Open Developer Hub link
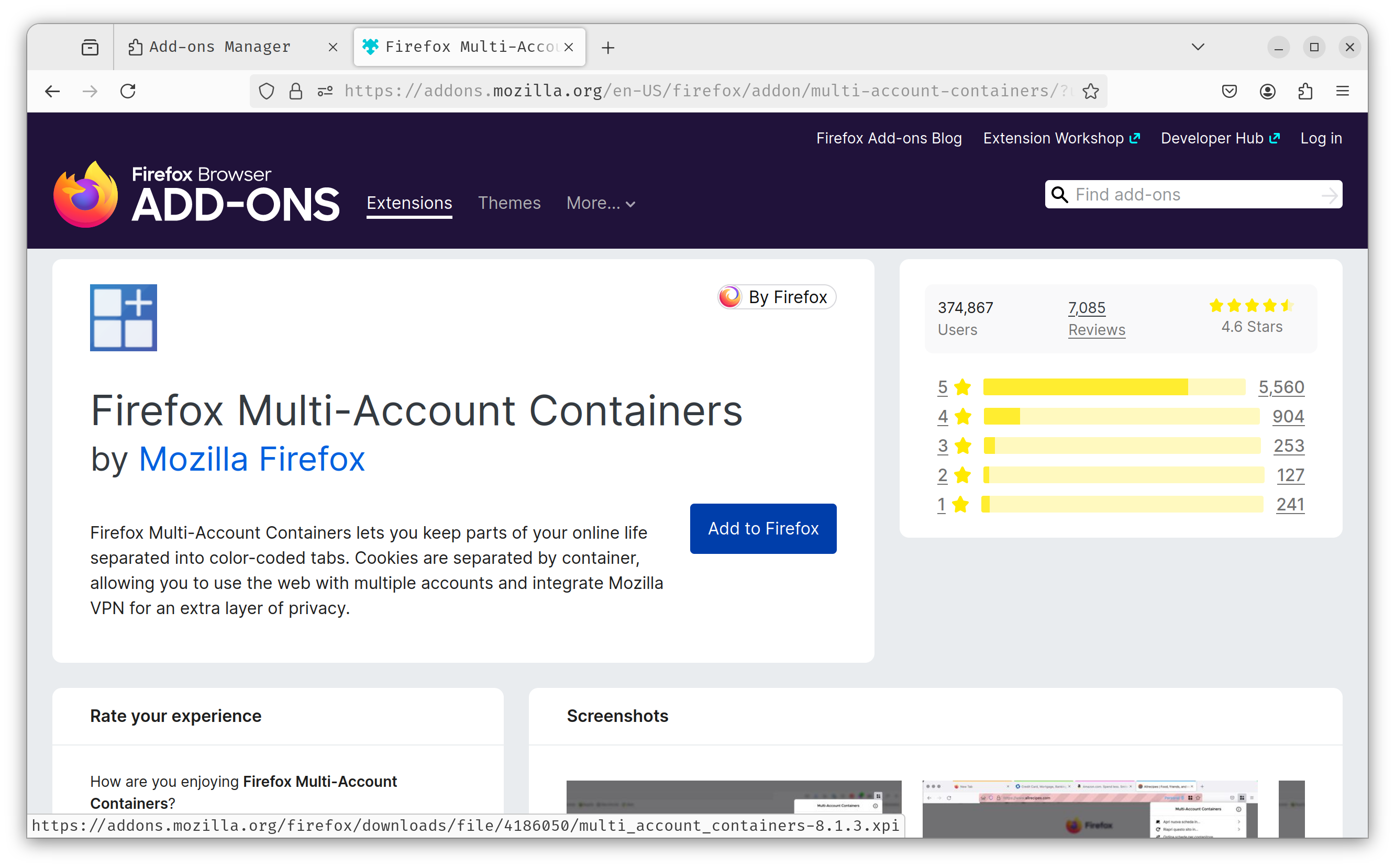This screenshot has height=868, width=1395. 1220,138
